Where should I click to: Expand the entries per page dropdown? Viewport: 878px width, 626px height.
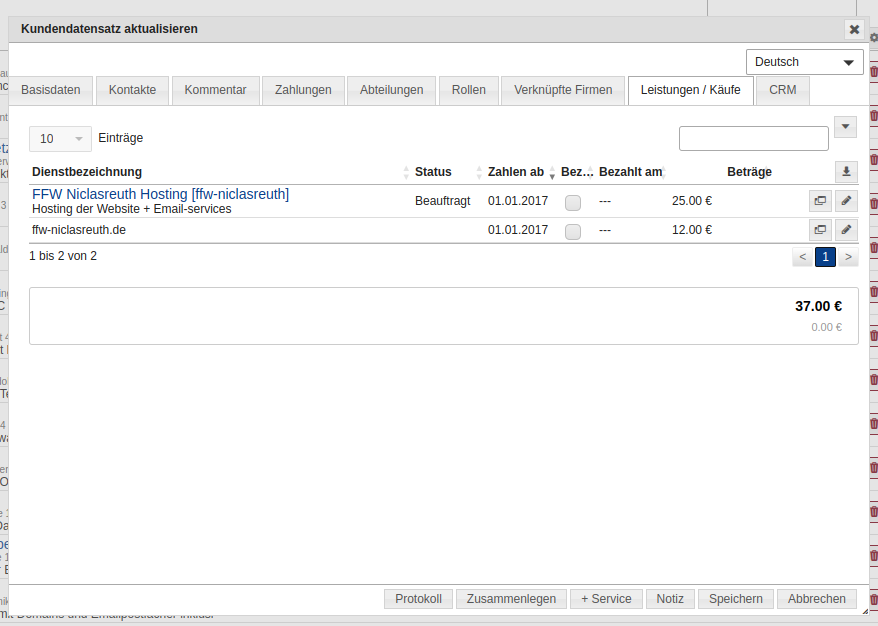coord(60,139)
